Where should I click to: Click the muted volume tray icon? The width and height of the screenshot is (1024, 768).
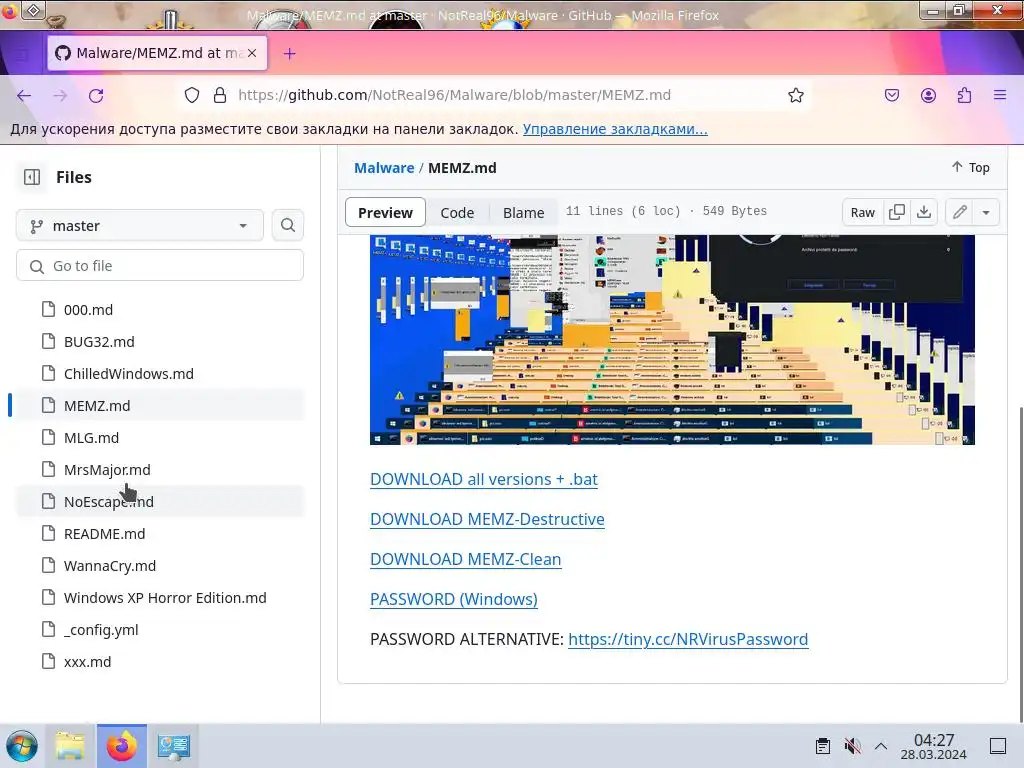click(x=852, y=746)
